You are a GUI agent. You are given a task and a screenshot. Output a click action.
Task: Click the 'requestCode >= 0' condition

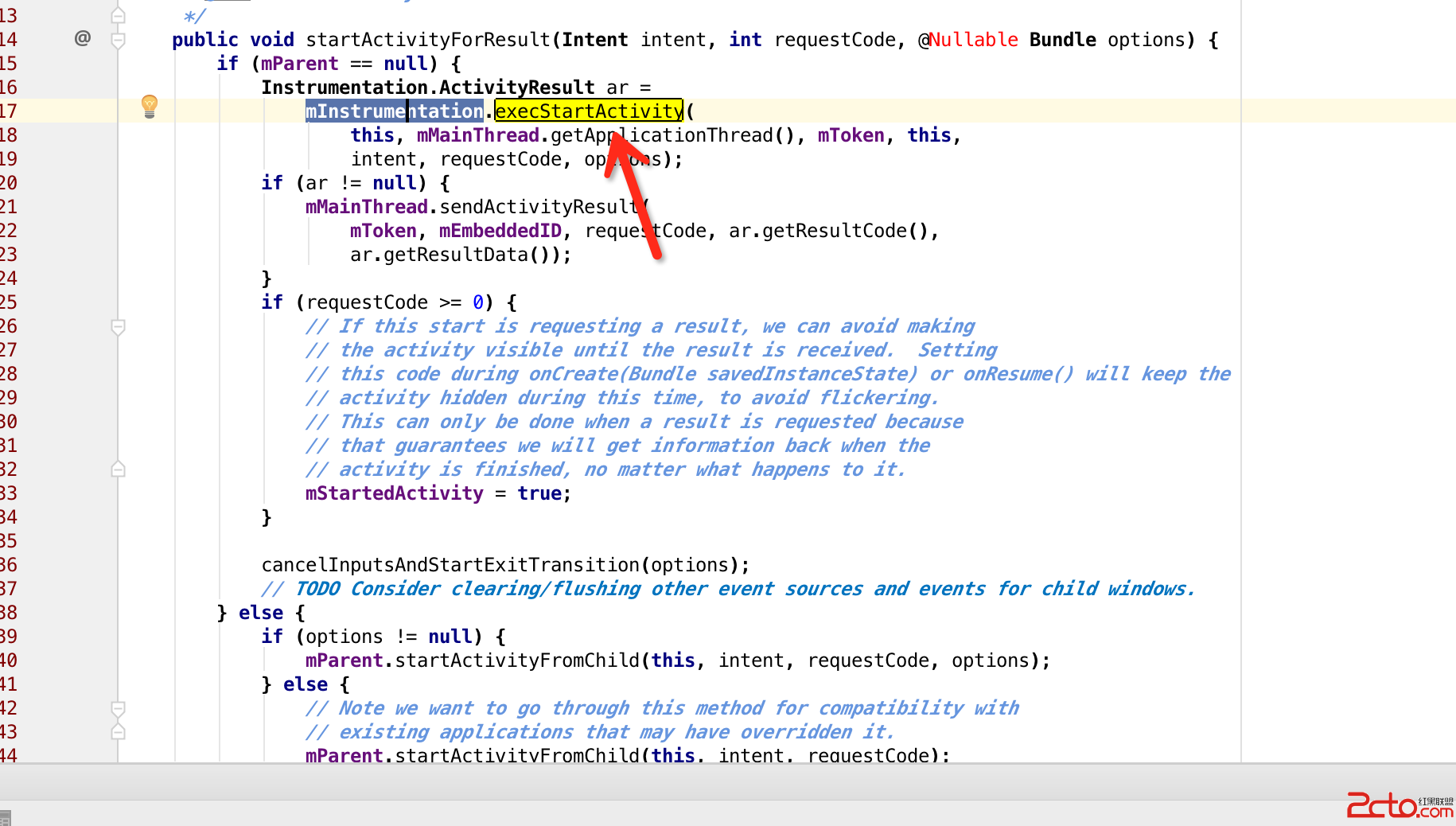click(395, 302)
